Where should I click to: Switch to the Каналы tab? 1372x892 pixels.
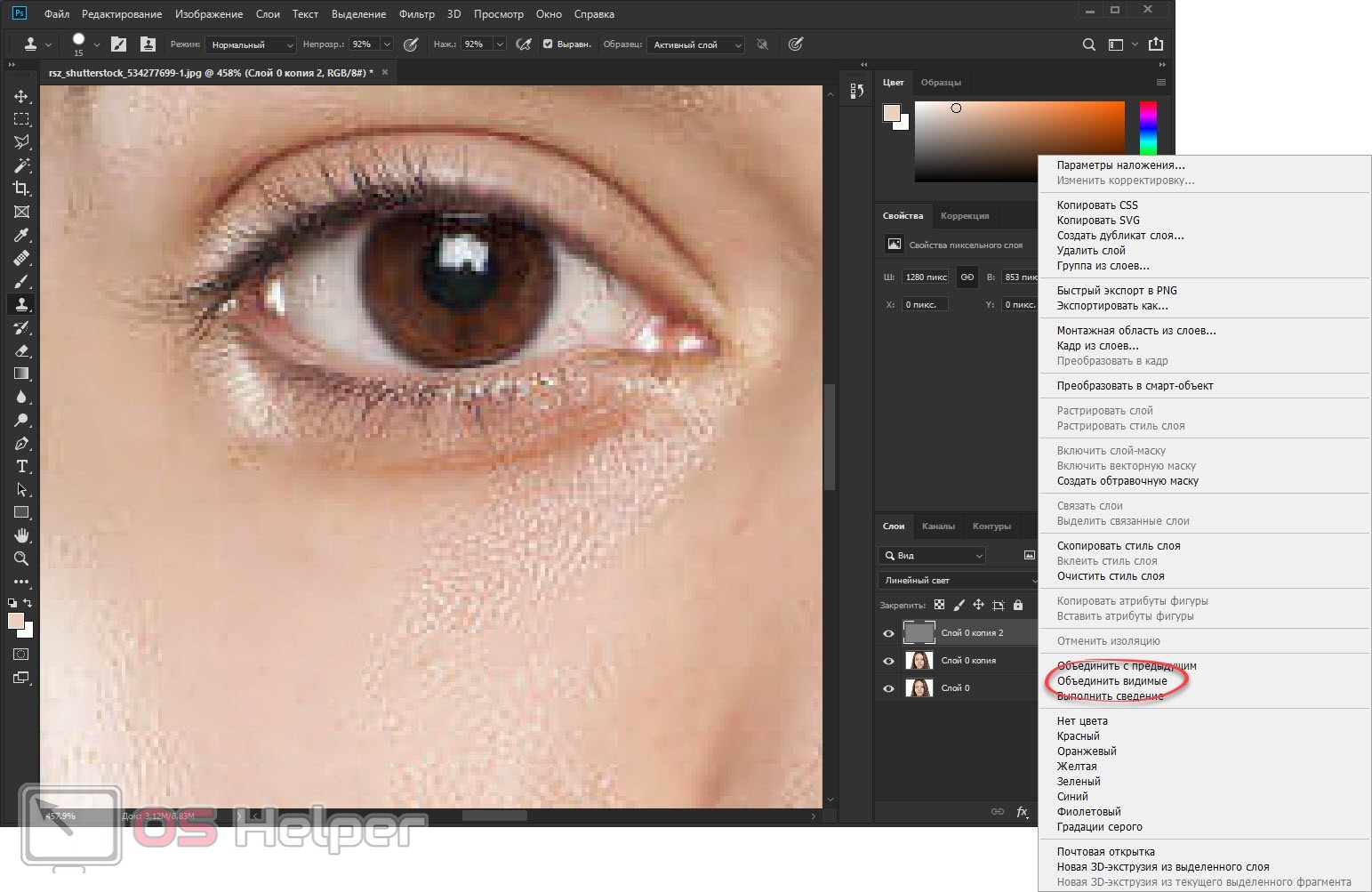938,526
